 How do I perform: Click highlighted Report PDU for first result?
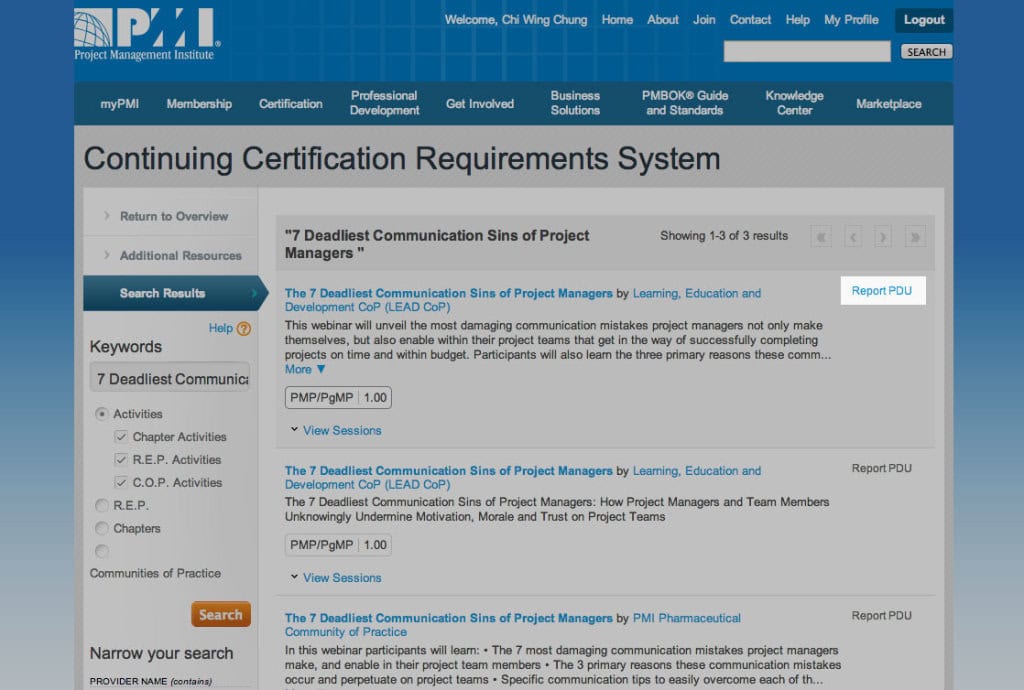click(883, 290)
